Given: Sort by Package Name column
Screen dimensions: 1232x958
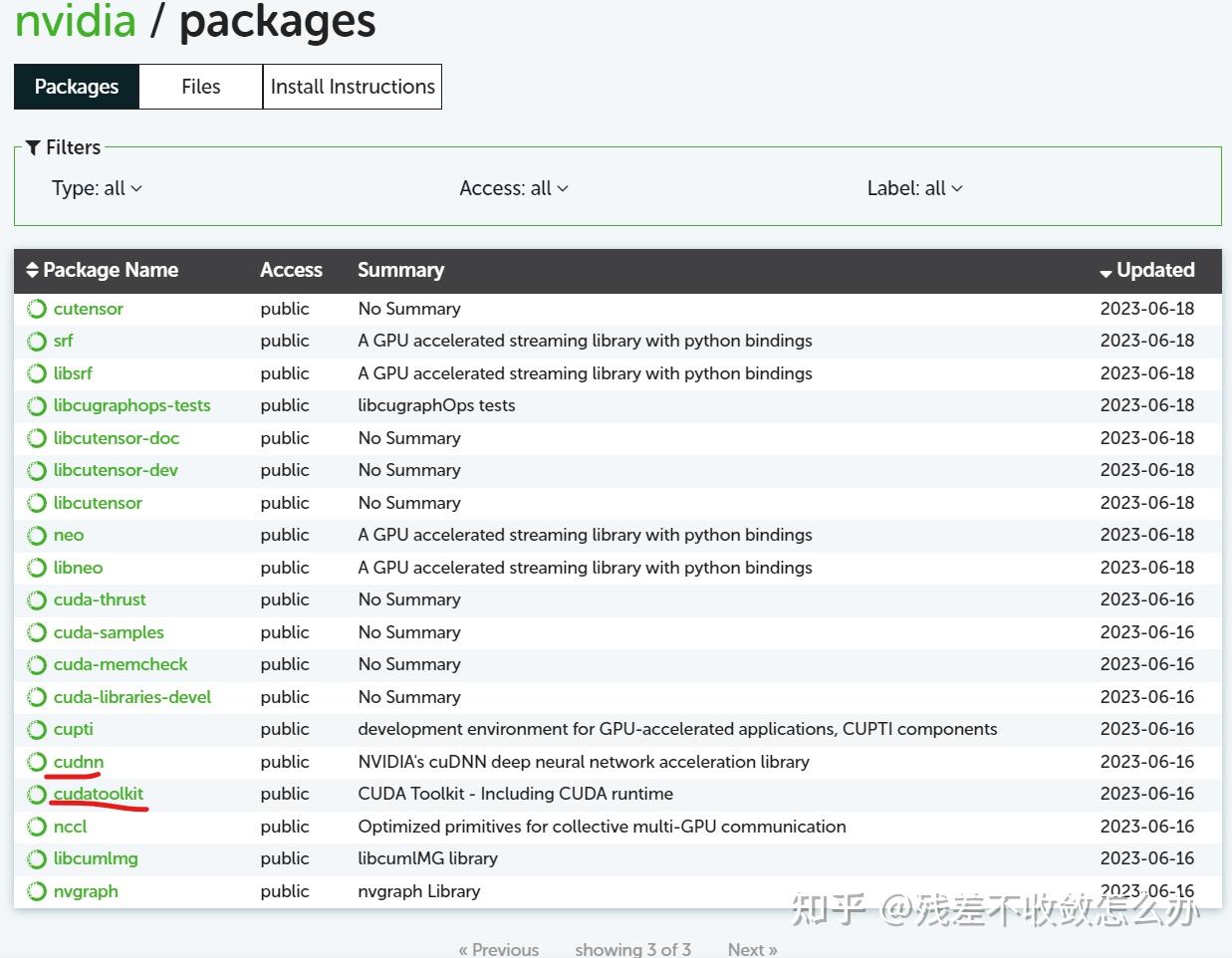Looking at the screenshot, I should pyautogui.click(x=102, y=270).
